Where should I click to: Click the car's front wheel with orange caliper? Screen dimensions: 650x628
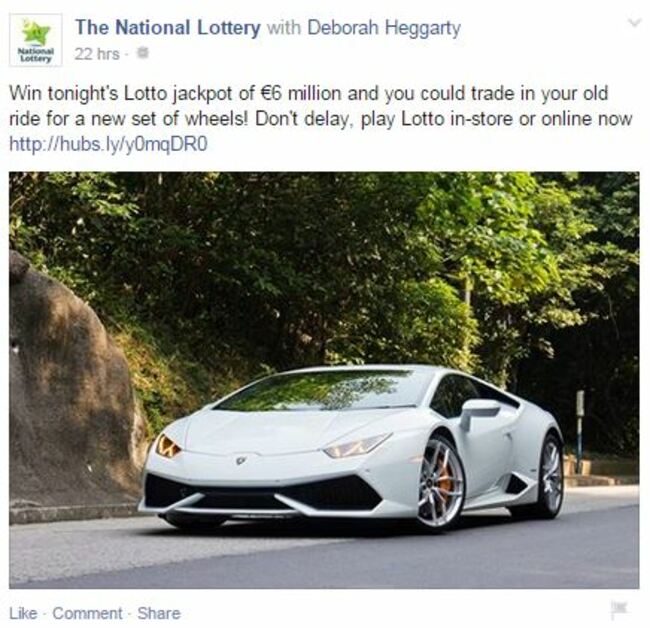pos(441,483)
